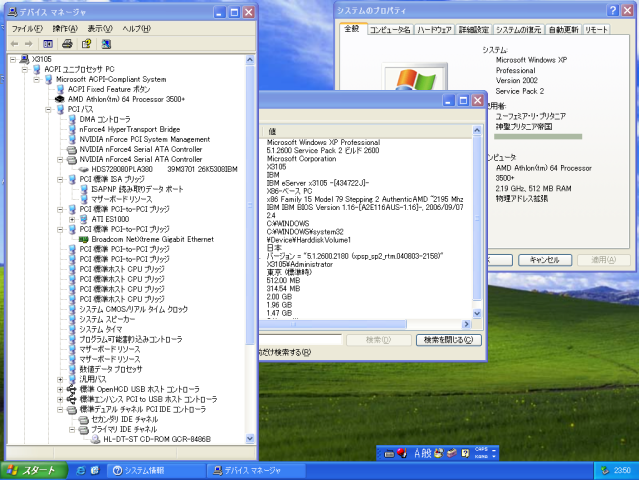Click the close search button in System Information
Viewport: 639px width, 480px height.
click(448, 340)
